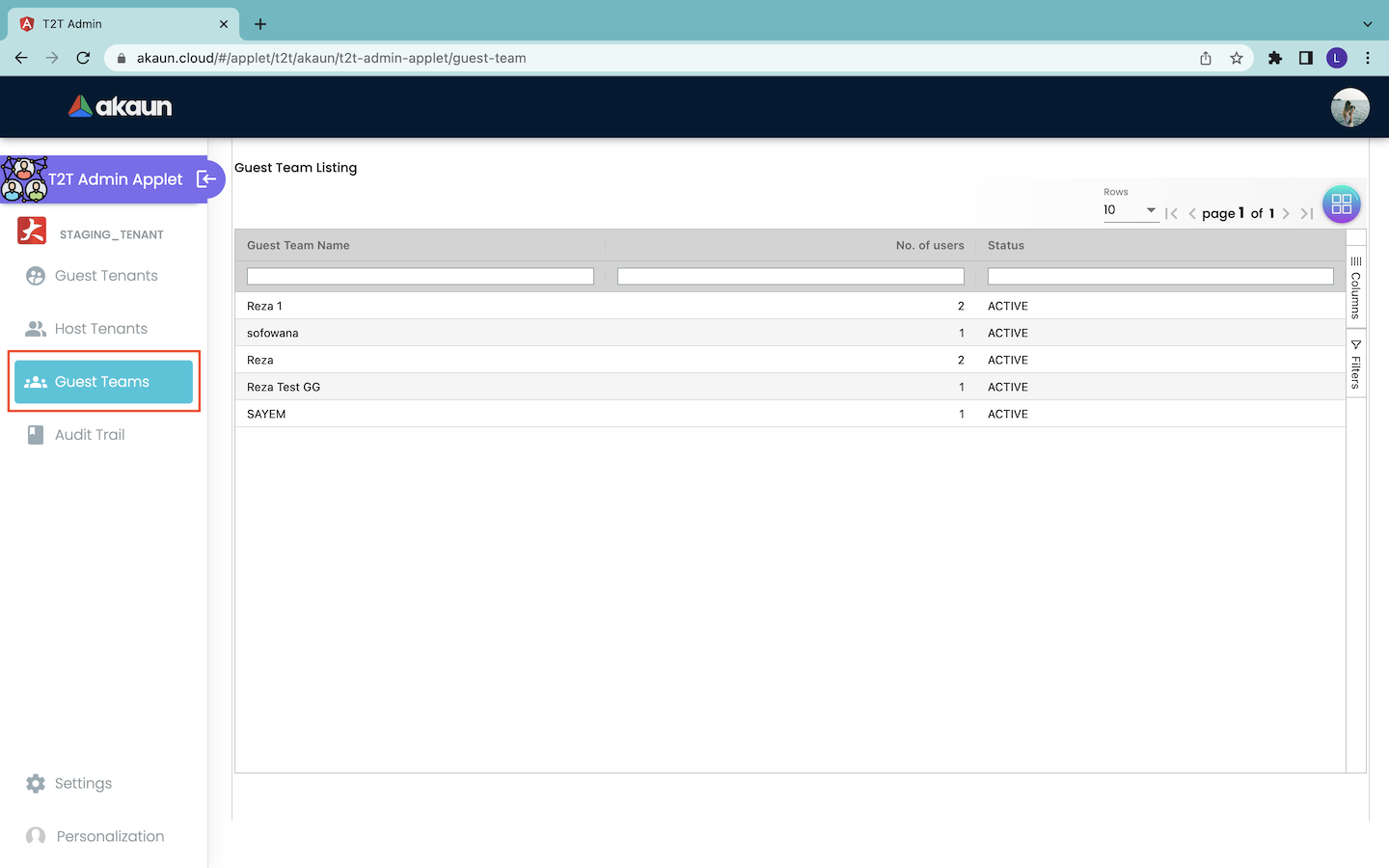Open the Chrome profile L avatar

pyautogui.click(x=1337, y=58)
